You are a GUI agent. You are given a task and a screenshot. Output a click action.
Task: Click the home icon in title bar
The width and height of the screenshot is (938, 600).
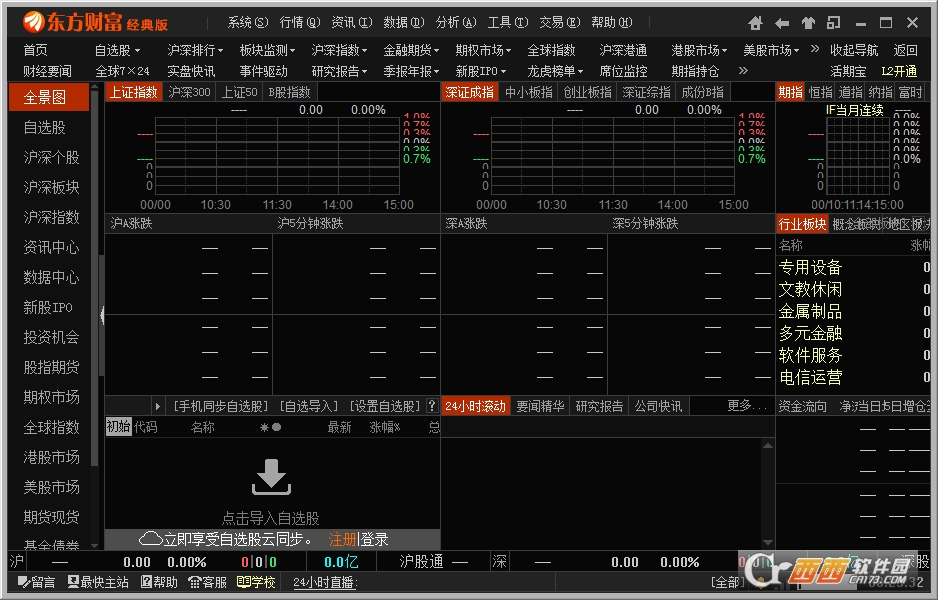[755, 23]
